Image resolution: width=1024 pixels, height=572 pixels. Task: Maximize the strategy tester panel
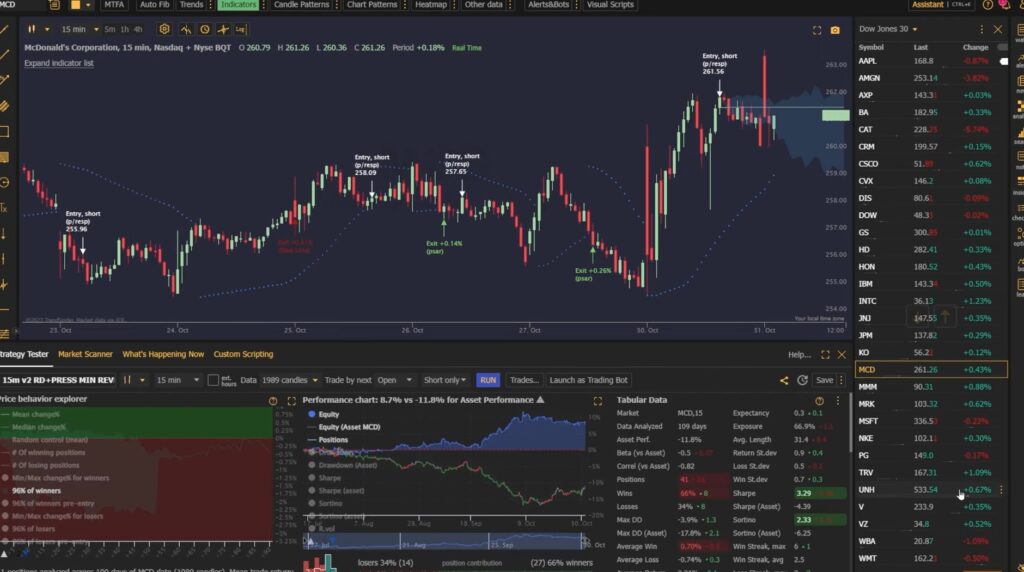click(825, 355)
